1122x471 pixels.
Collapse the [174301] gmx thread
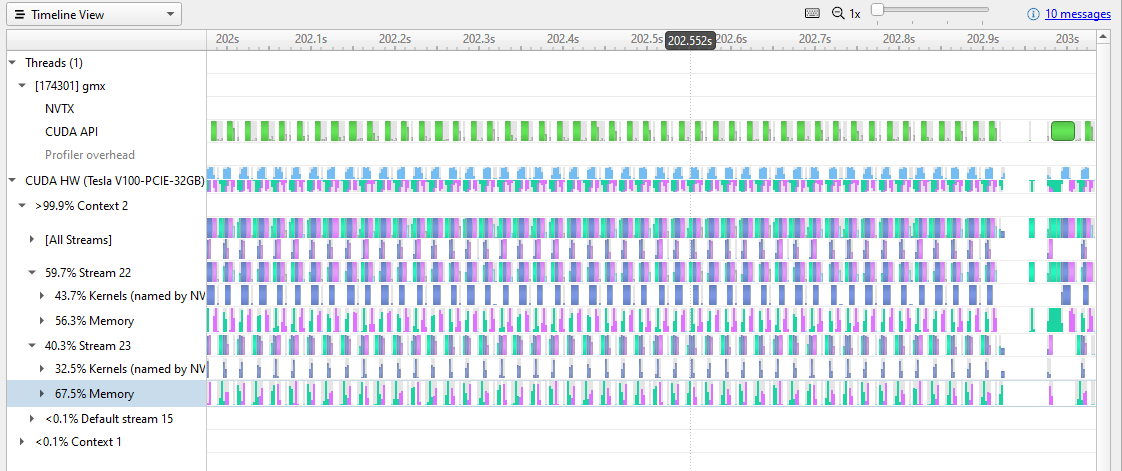coord(21,86)
